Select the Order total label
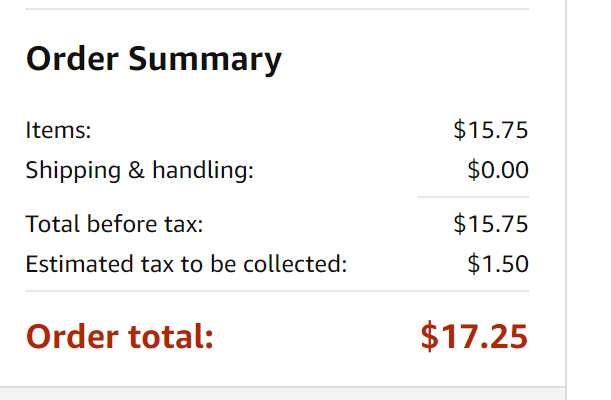The width and height of the screenshot is (611, 400). (x=120, y=336)
